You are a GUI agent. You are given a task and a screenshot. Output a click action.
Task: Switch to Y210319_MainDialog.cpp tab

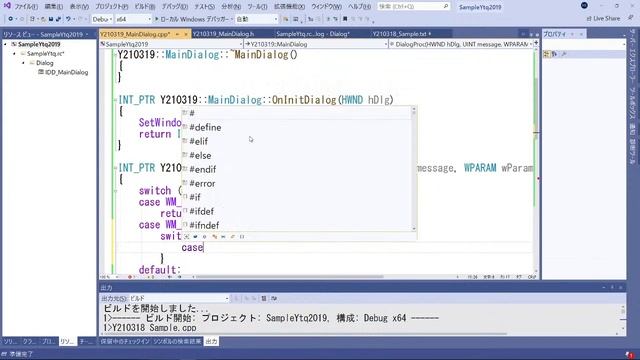pos(136,34)
